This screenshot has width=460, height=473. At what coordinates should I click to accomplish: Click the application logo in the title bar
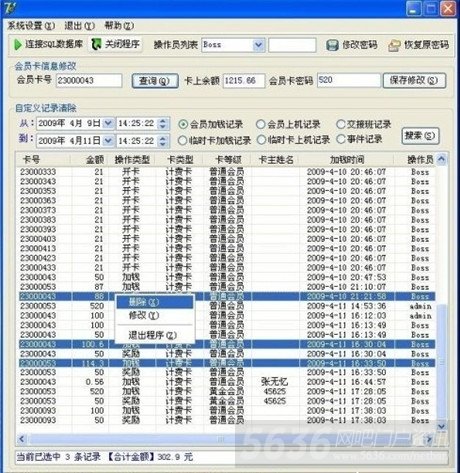[9, 8]
